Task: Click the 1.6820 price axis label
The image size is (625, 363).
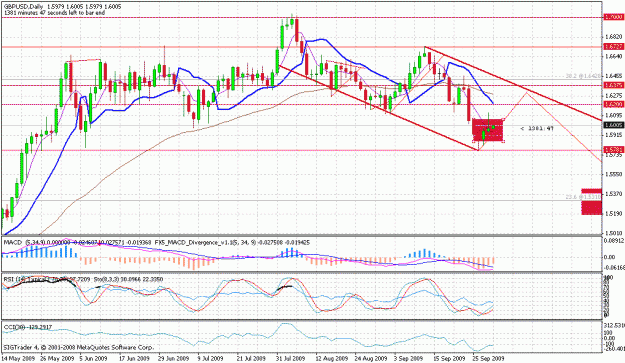Action: [613, 37]
